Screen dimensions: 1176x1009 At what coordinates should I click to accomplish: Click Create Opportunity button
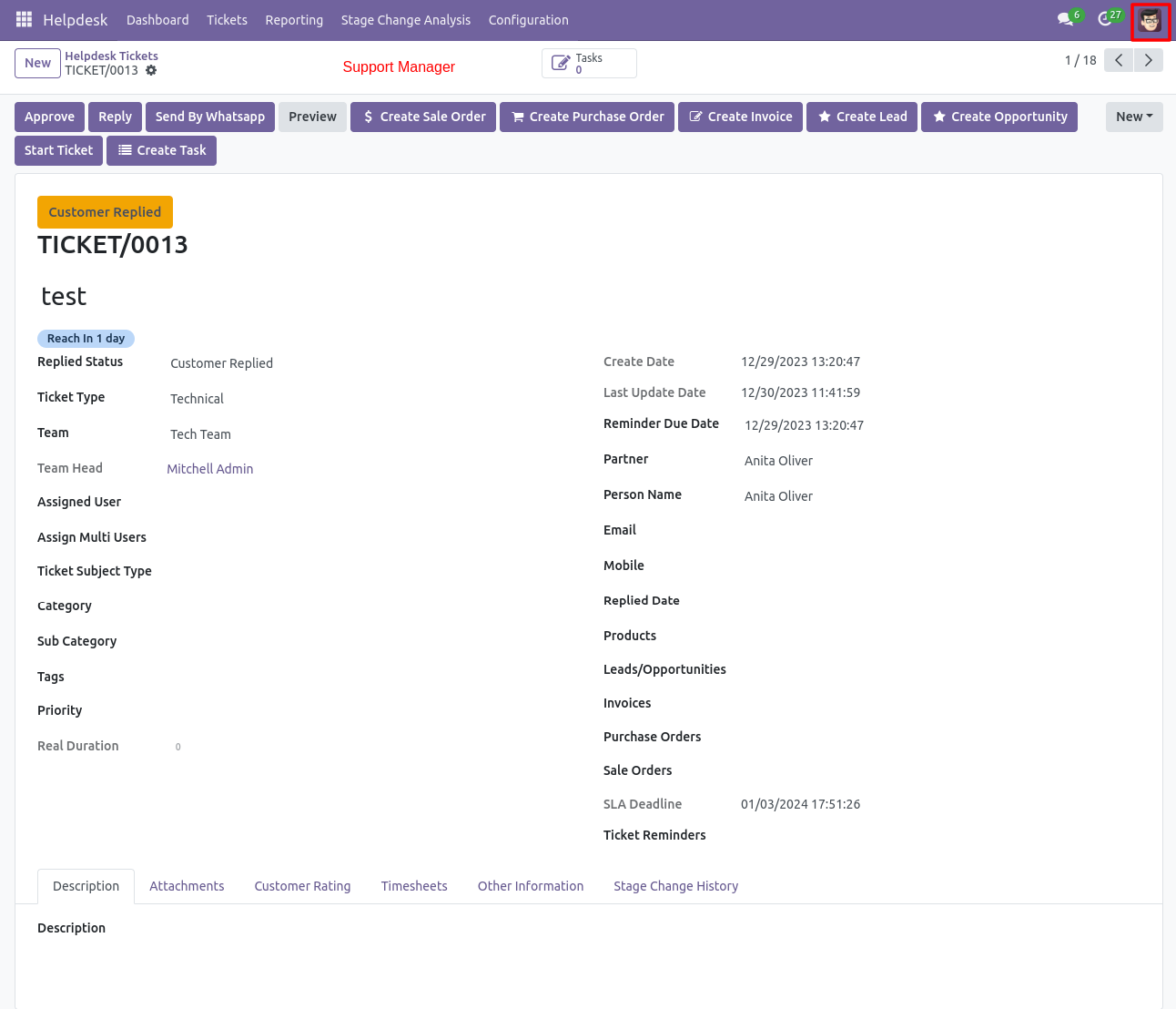click(999, 117)
